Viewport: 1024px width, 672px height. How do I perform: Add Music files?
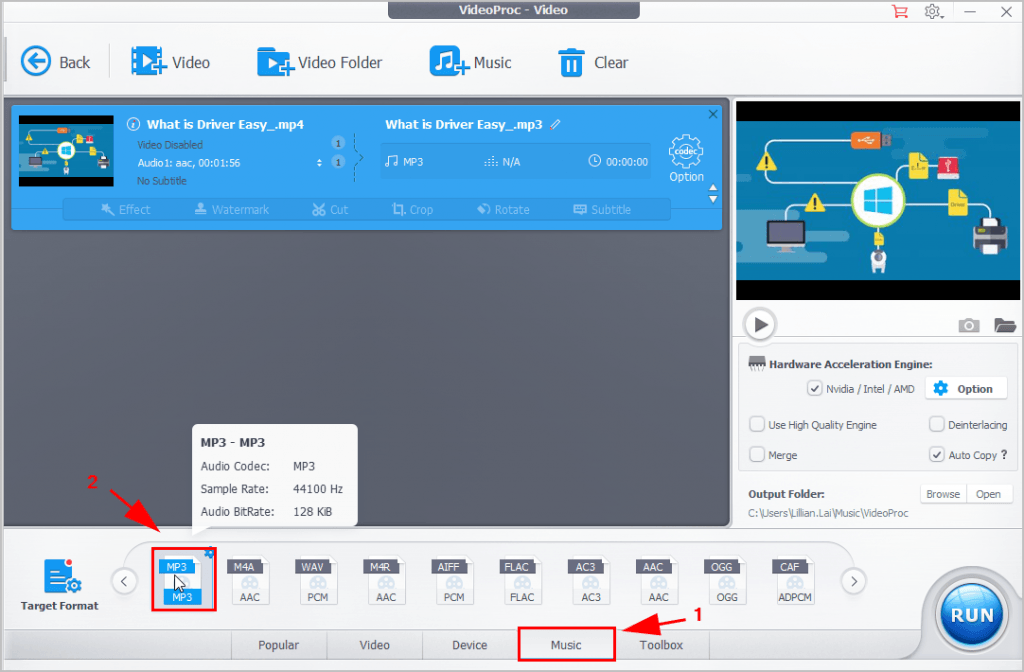tap(470, 62)
